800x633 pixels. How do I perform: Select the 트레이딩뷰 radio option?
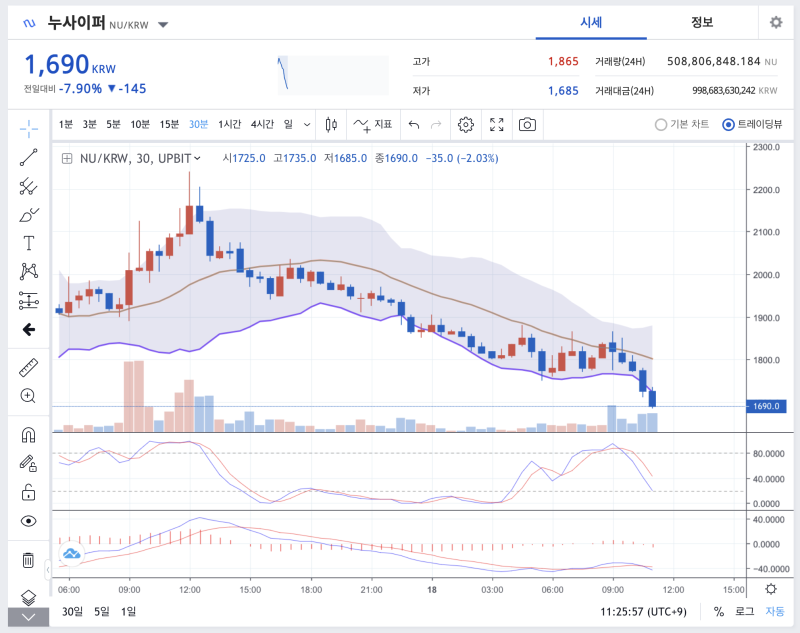point(753,124)
